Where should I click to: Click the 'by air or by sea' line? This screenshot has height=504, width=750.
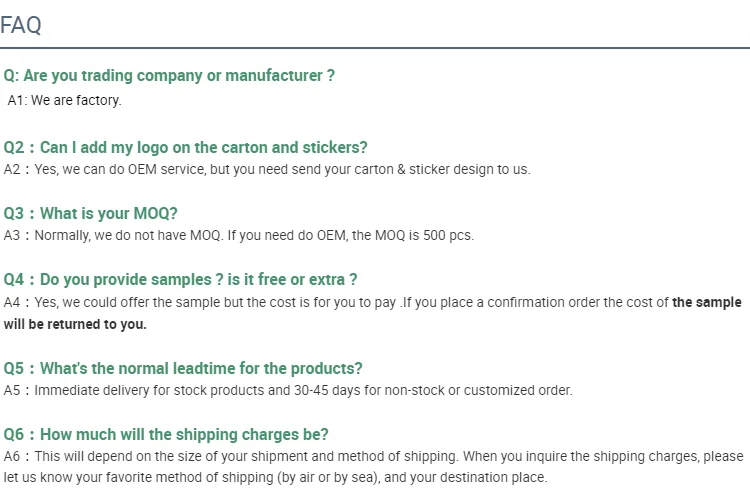[275, 477]
